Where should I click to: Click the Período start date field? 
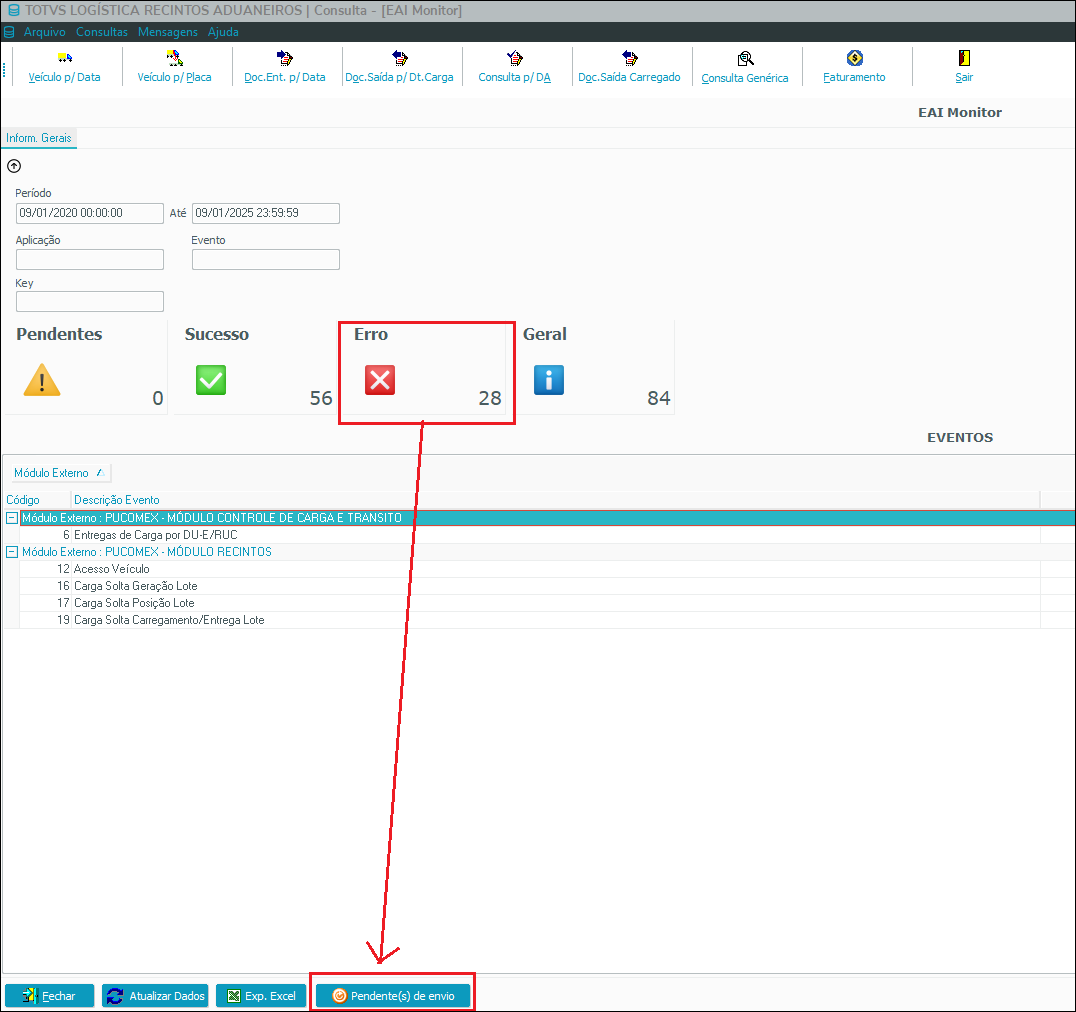point(90,213)
